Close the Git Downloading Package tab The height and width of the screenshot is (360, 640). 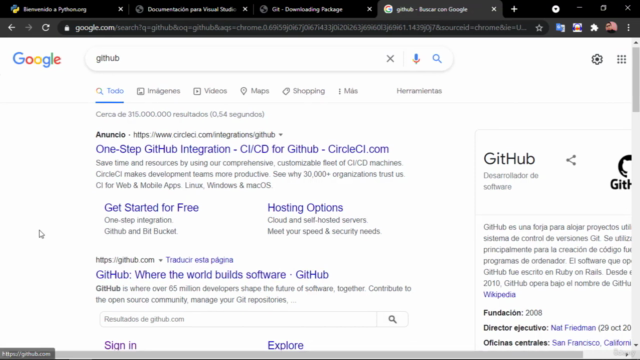tap(369, 9)
